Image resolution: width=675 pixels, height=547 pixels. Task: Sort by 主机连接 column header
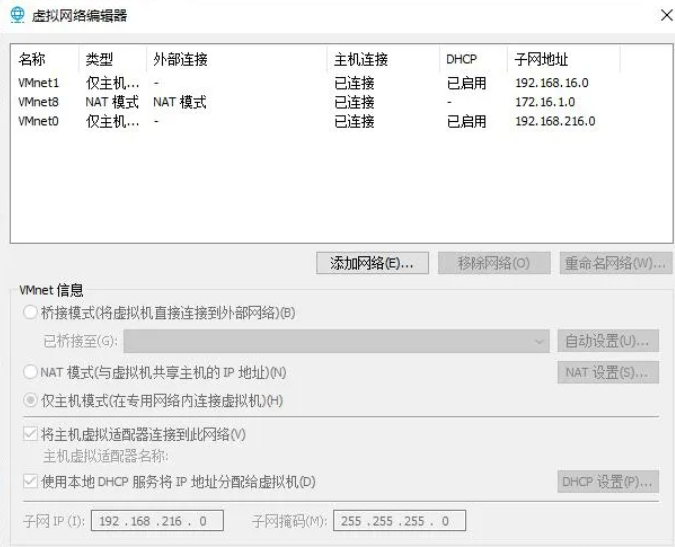pos(383,59)
